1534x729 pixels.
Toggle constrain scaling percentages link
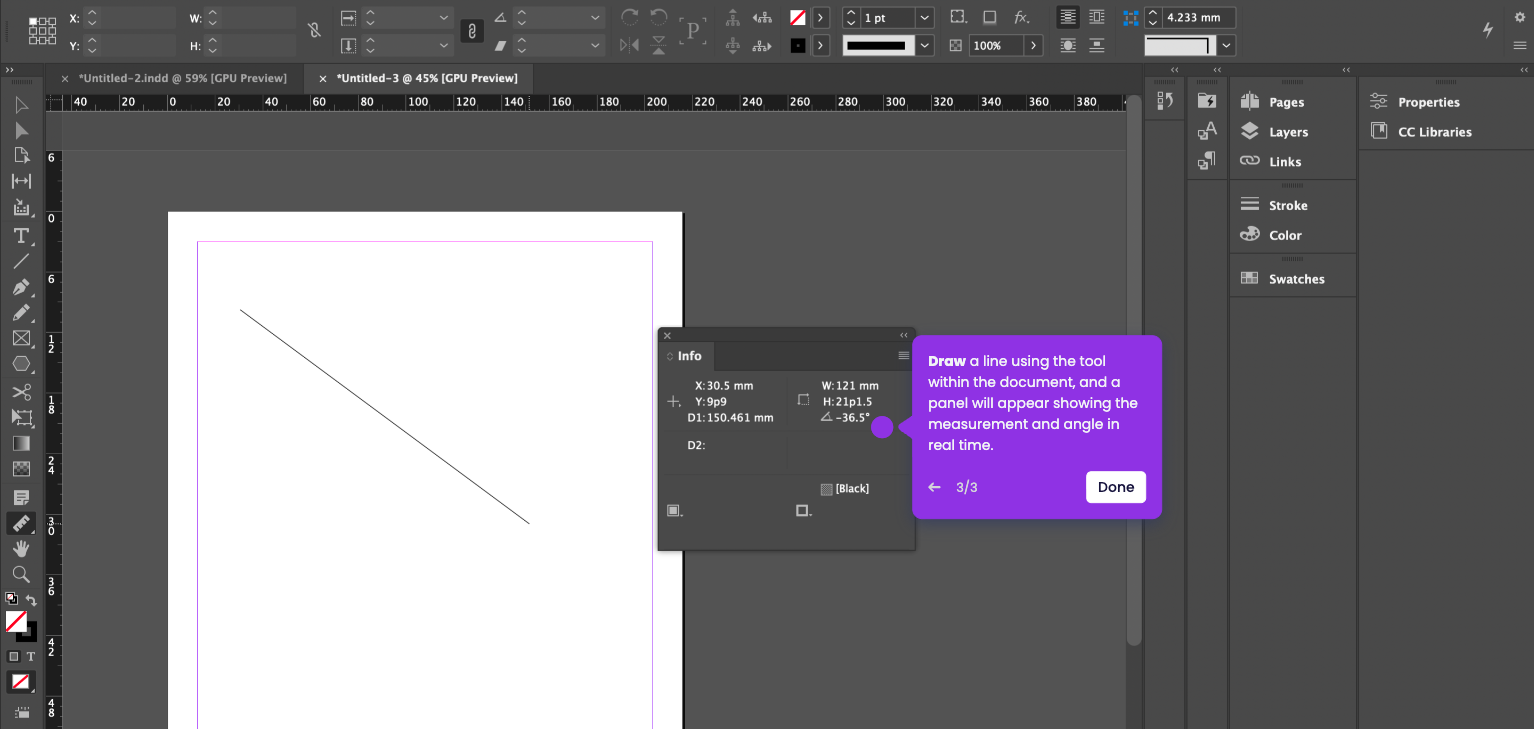click(472, 31)
